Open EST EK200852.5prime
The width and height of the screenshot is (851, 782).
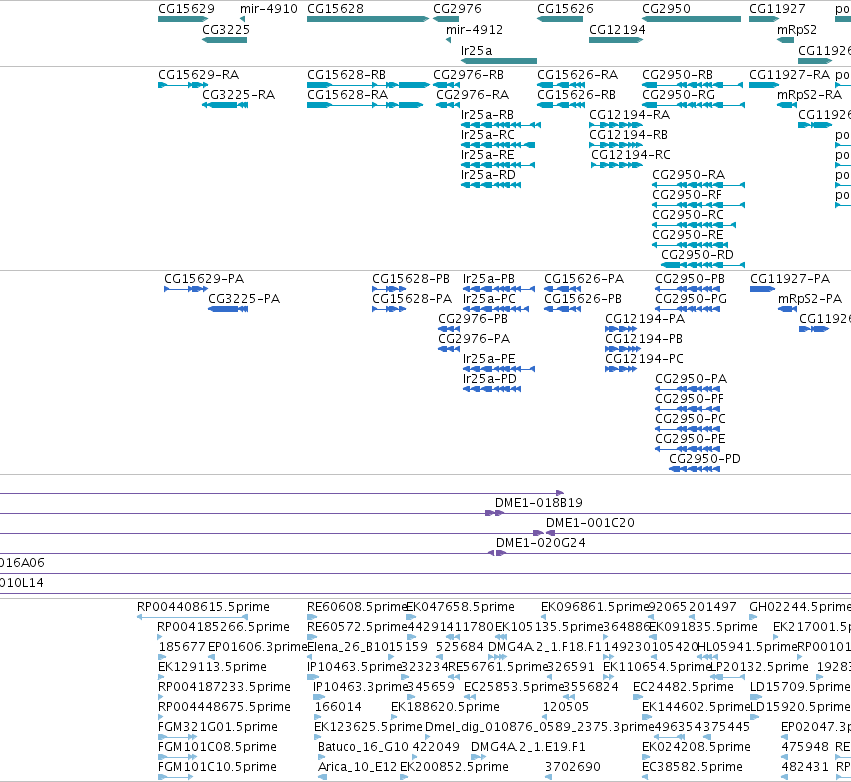[x=454, y=767]
